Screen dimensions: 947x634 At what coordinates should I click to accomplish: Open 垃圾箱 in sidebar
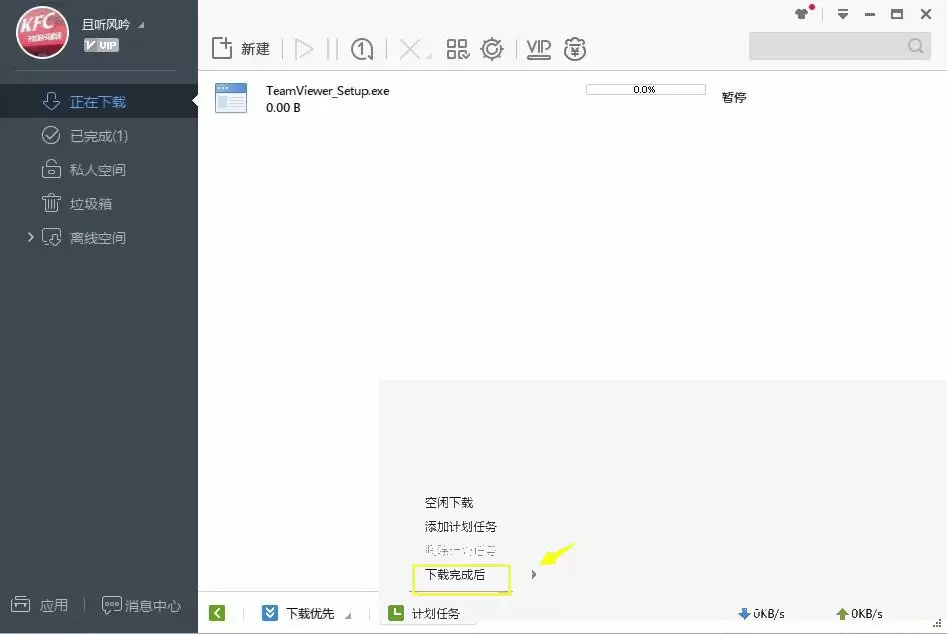click(x=98, y=203)
